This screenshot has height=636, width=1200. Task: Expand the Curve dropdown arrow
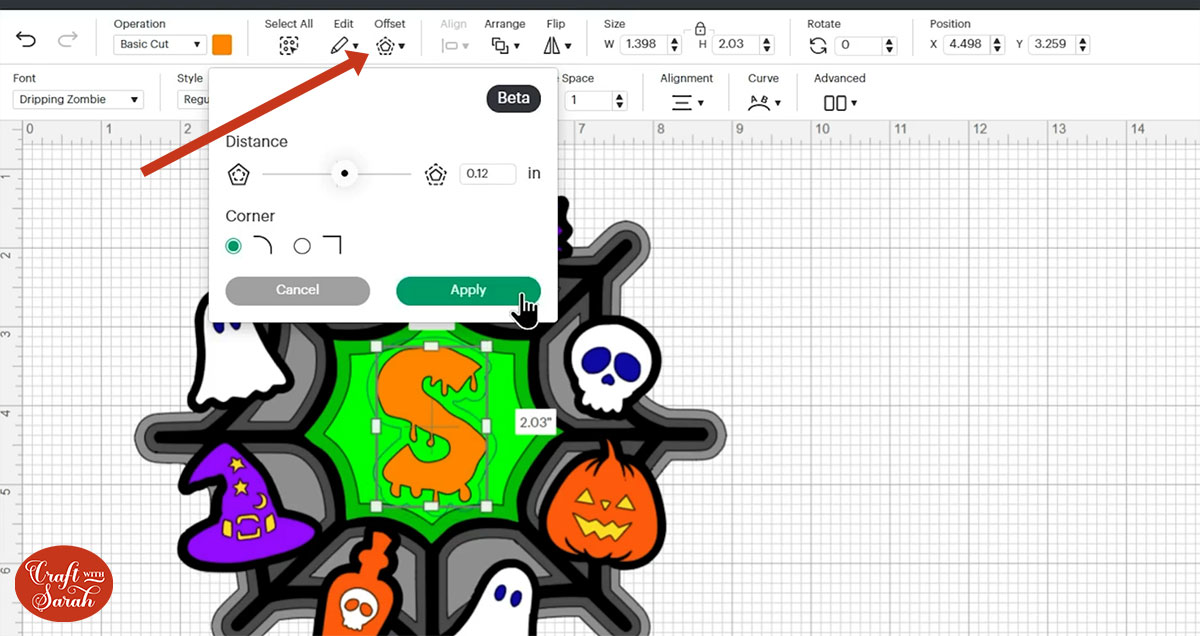point(777,103)
